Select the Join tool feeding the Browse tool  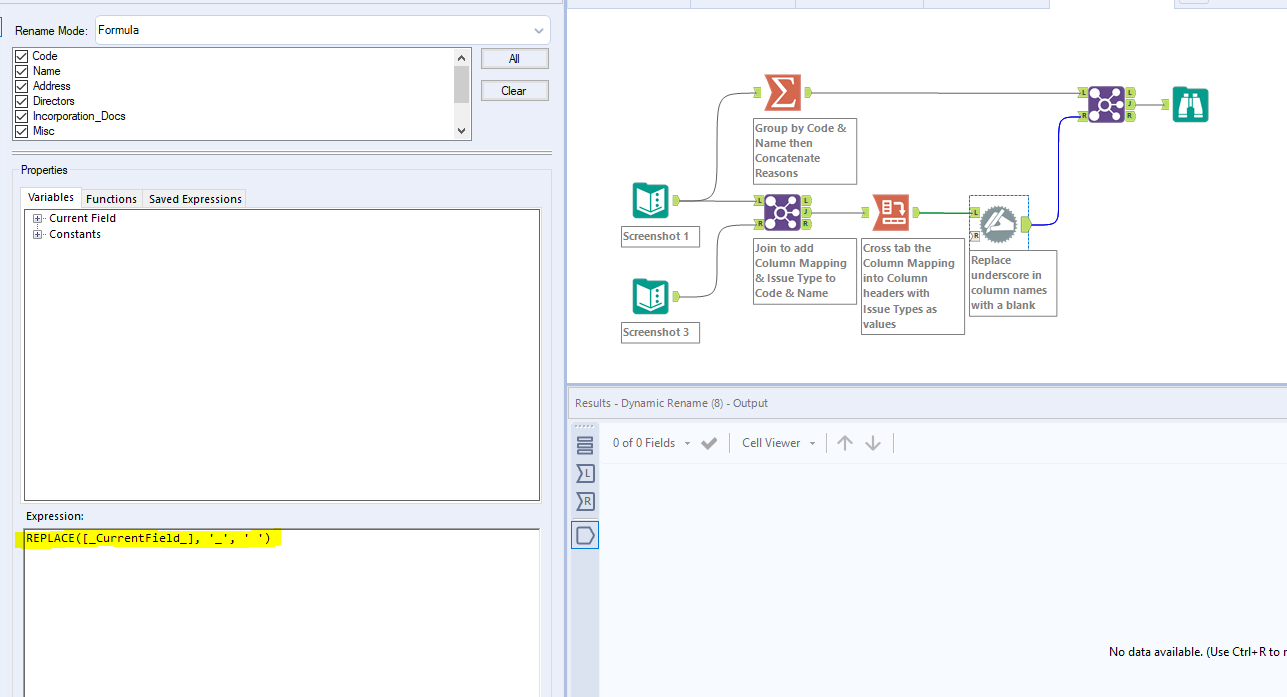point(1108,103)
